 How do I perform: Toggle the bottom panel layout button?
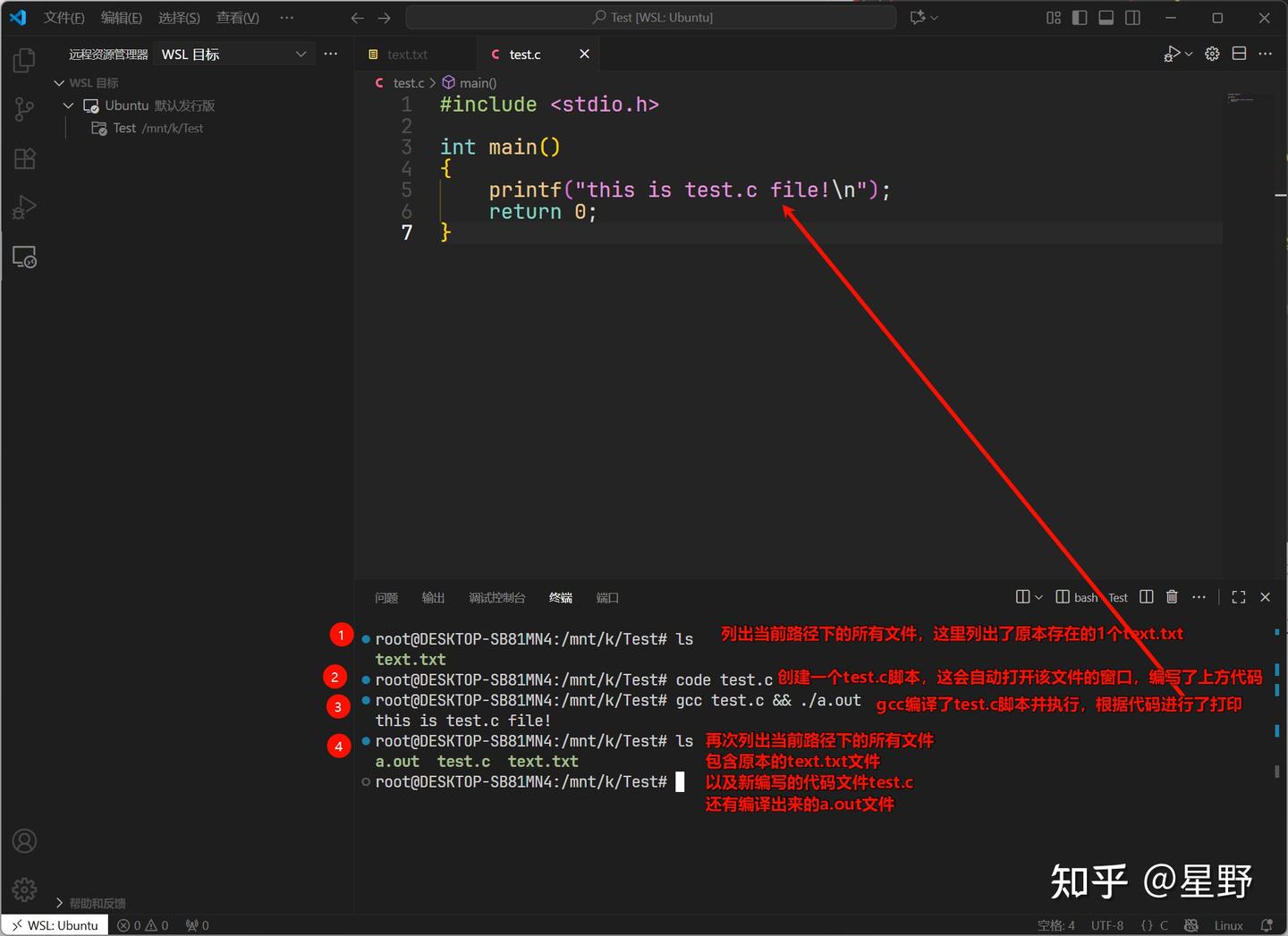1106,18
